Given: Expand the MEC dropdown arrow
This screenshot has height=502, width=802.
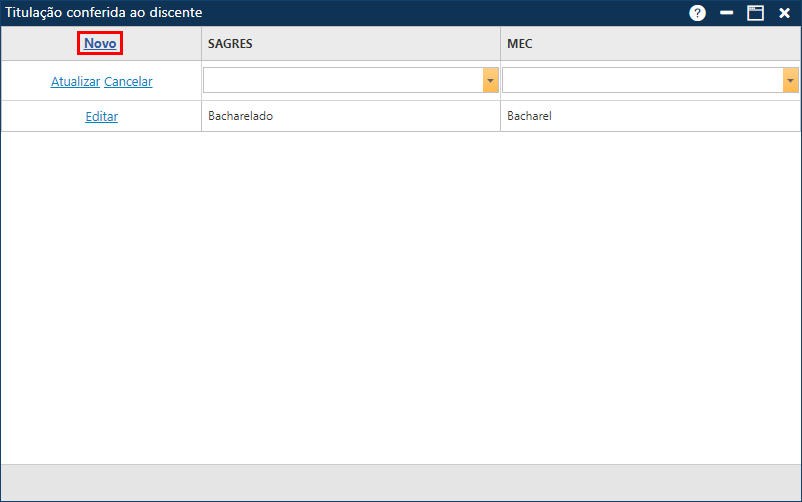Looking at the screenshot, I should click(x=790, y=81).
